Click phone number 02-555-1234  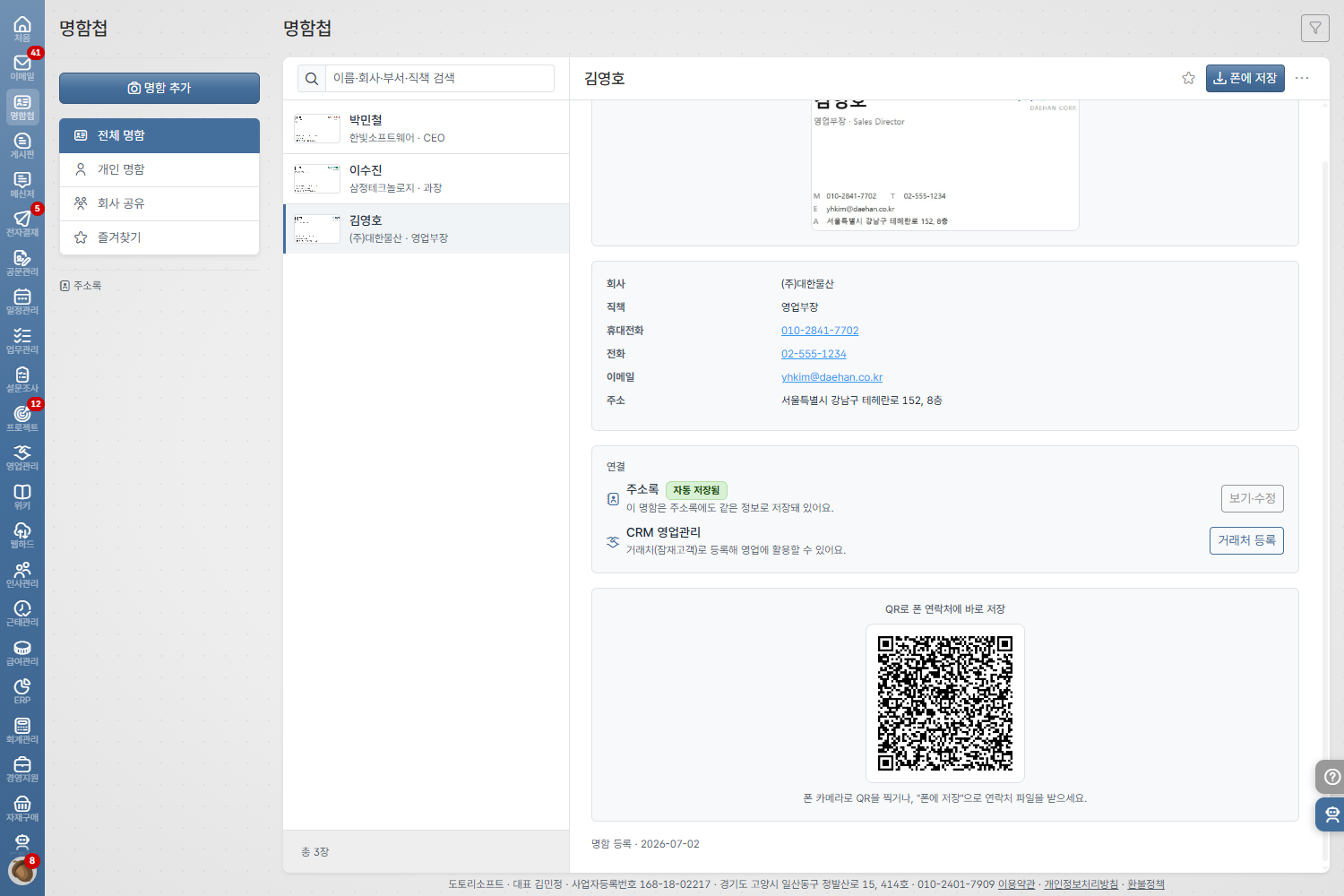pos(814,354)
